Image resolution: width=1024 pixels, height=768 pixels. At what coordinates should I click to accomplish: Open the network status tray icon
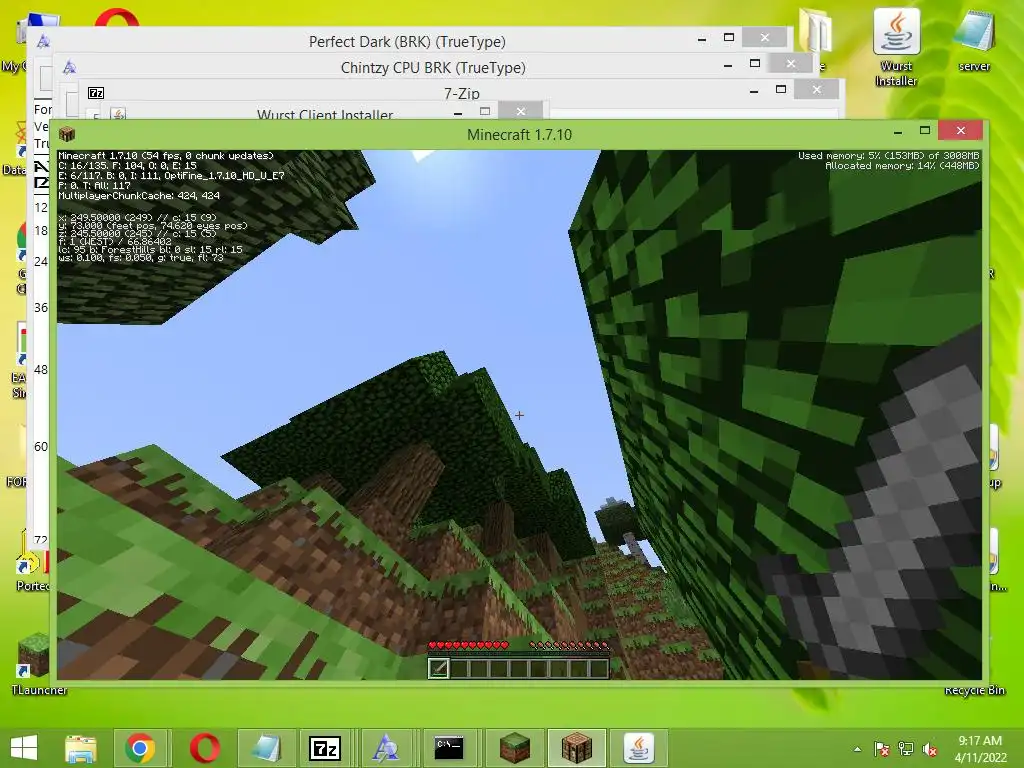click(x=906, y=749)
